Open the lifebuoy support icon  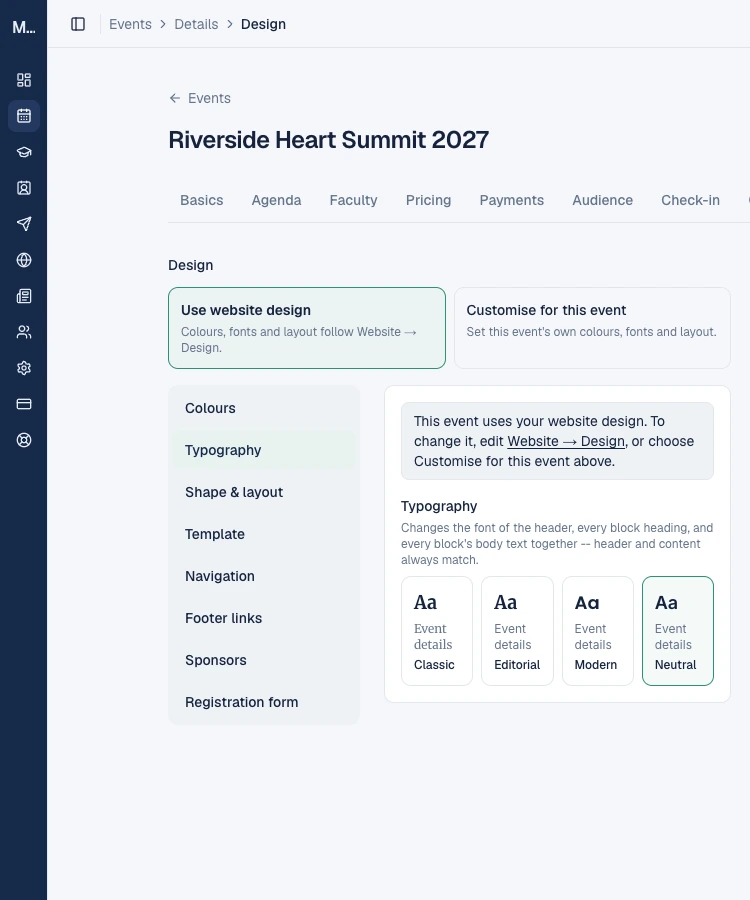point(24,440)
